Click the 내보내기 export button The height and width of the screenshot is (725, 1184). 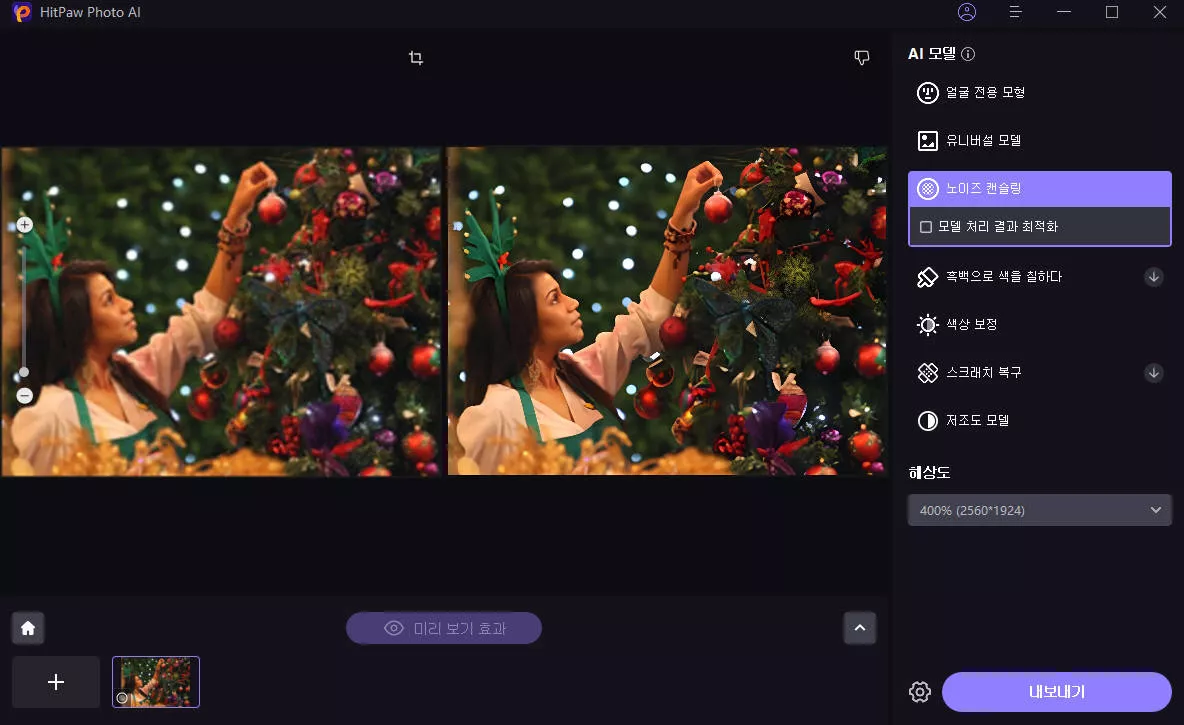tap(1056, 692)
